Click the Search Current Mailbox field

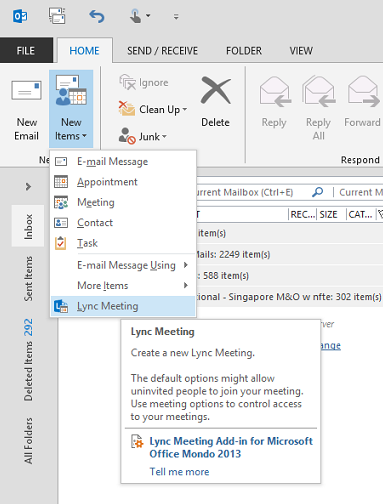(253, 192)
